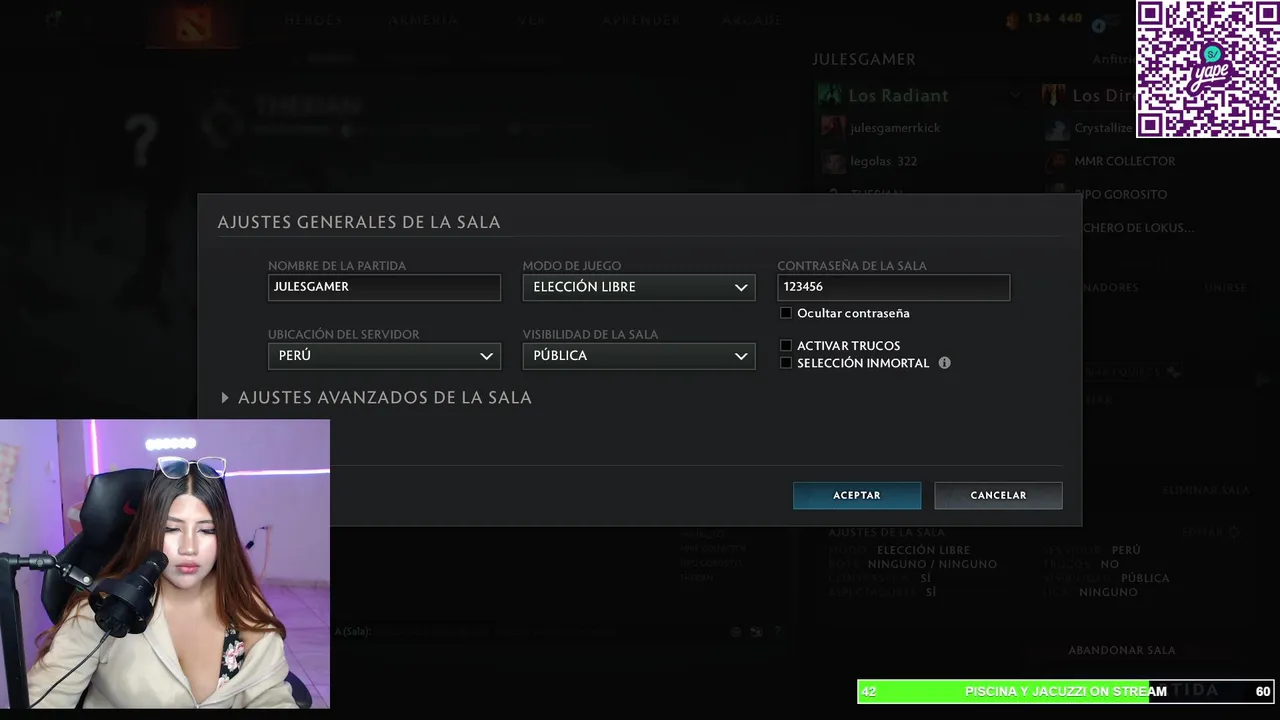Viewport: 1280px width, 720px height.
Task: Click the gold shard currency icon
Action: click(x=1011, y=19)
